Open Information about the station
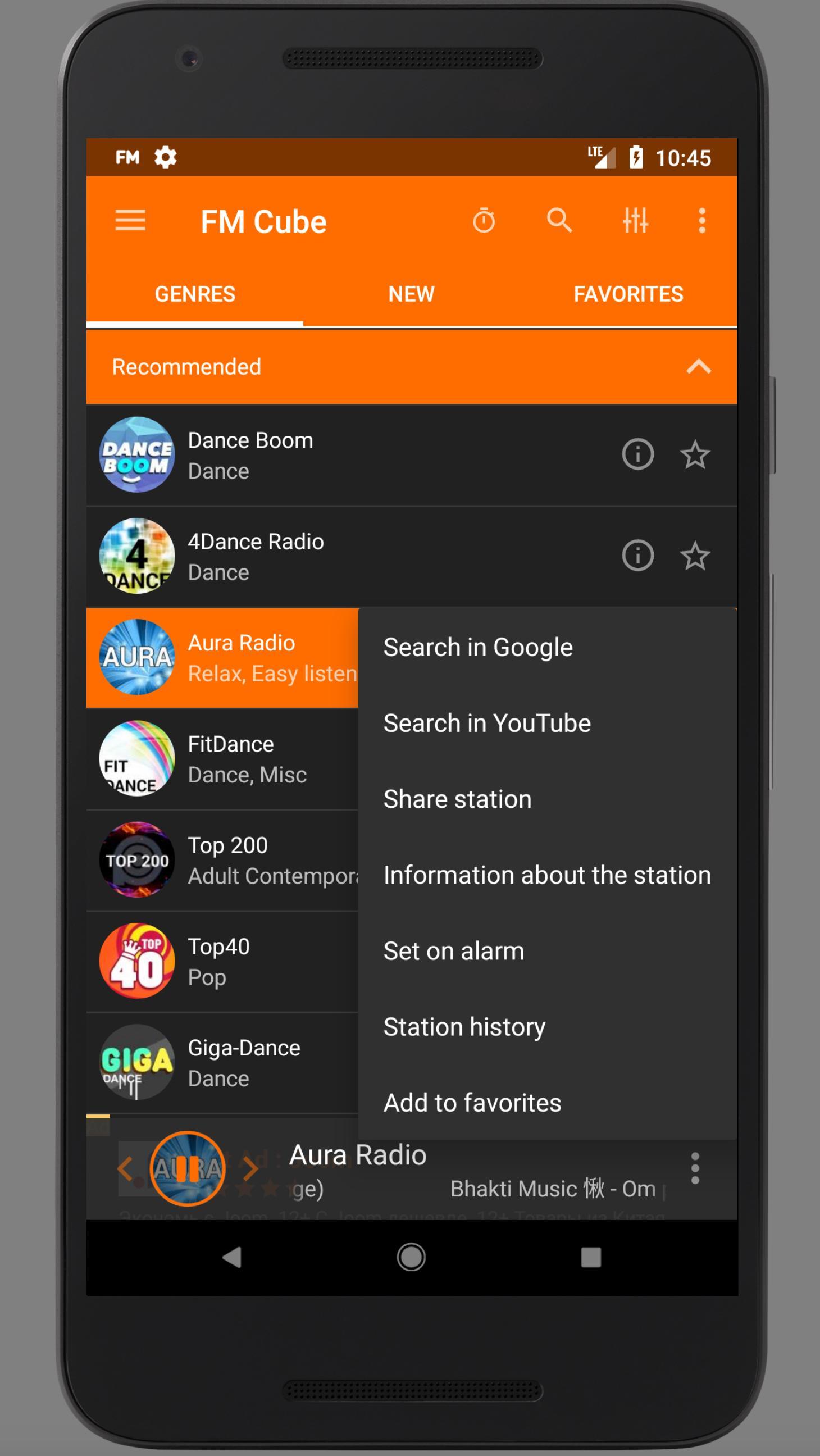 tap(547, 875)
